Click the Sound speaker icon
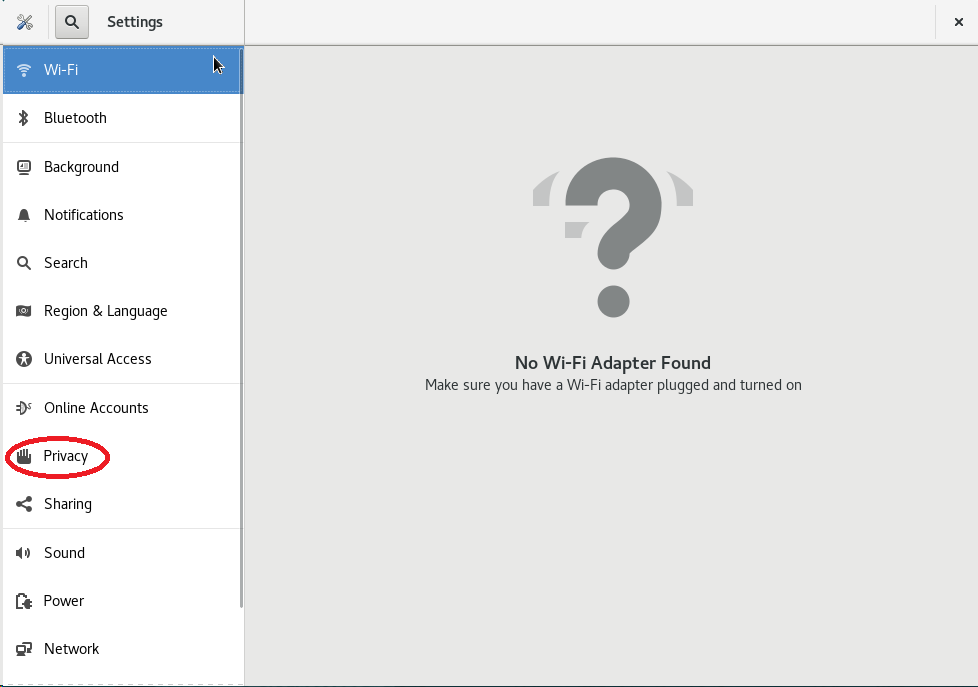This screenshot has width=978, height=687. [24, 553]
